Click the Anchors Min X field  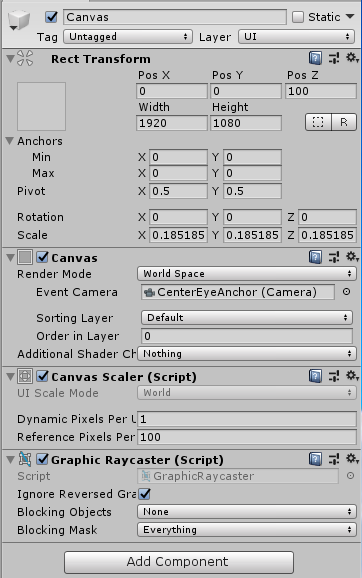click(178, 157)
